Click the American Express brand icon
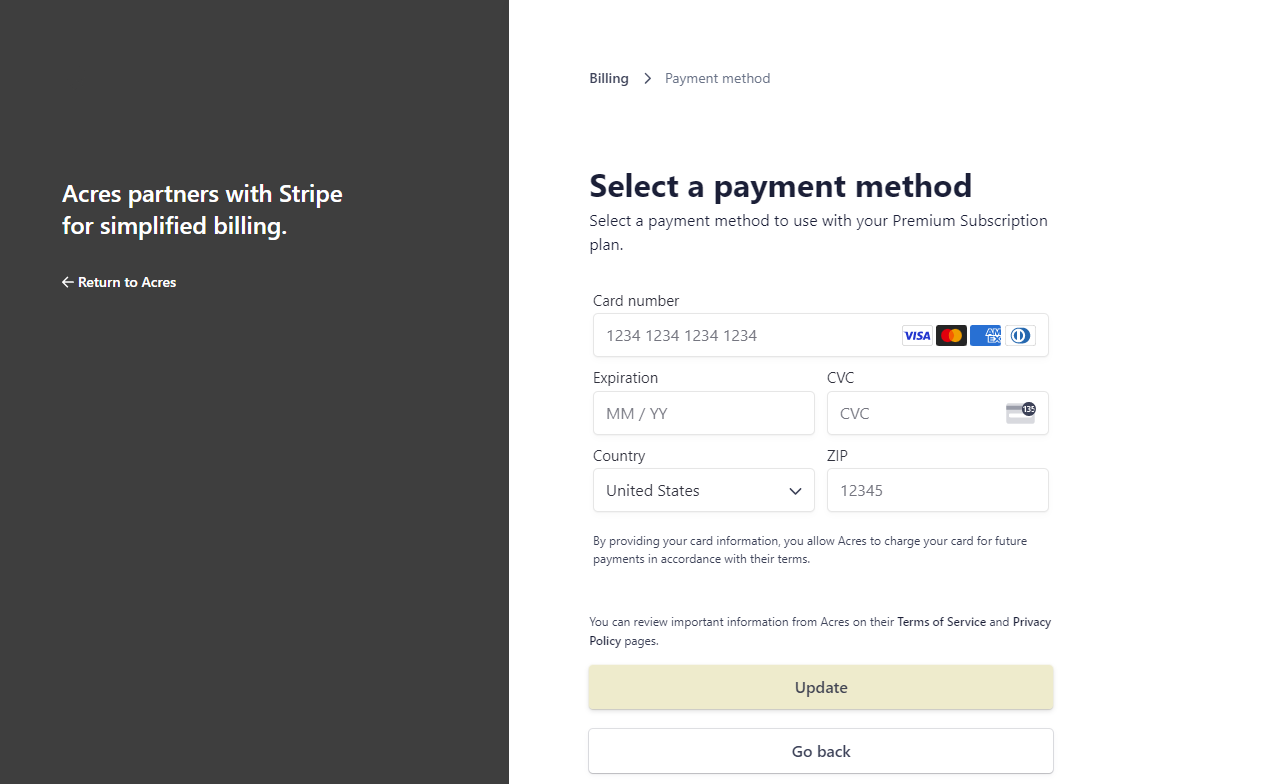The image size is (1276, 784). point(985,335)
